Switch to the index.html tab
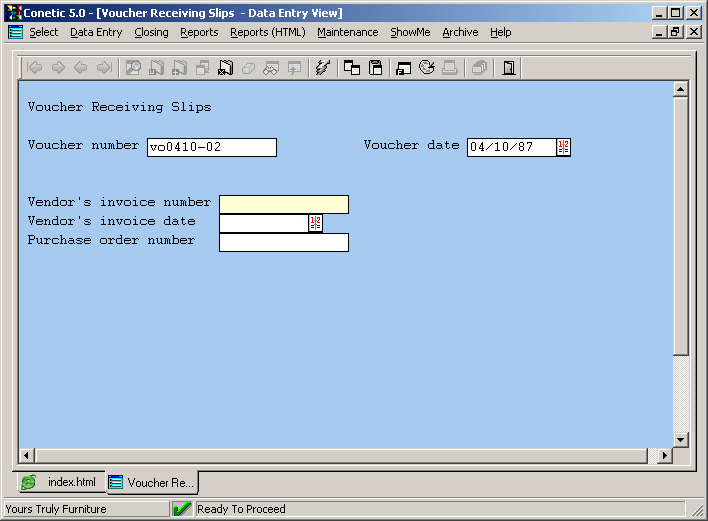The width and height of the screenshot is (708, 521). point(61,482)
